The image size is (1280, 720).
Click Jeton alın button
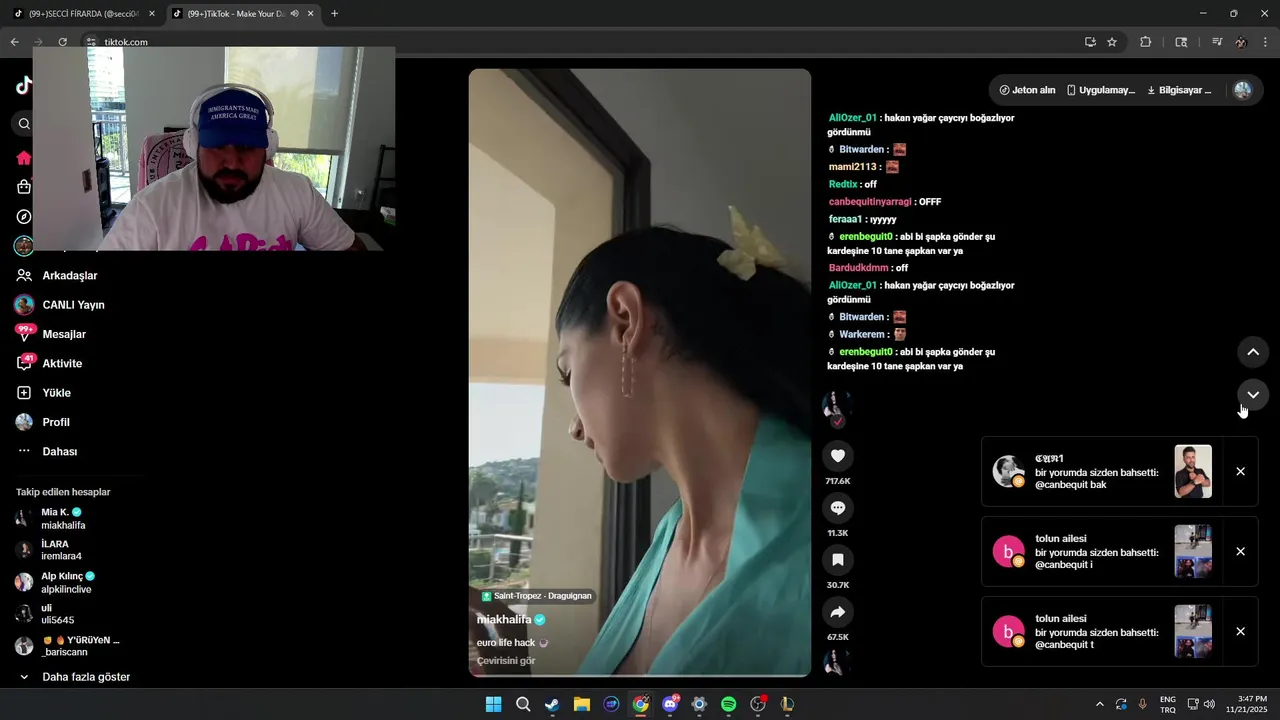1027,90
